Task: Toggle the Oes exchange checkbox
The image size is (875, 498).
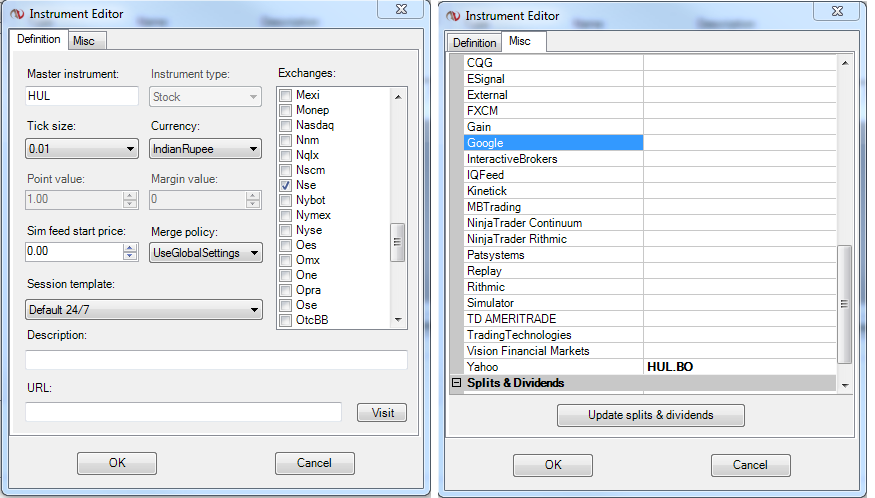Action: tap(286, 245)
